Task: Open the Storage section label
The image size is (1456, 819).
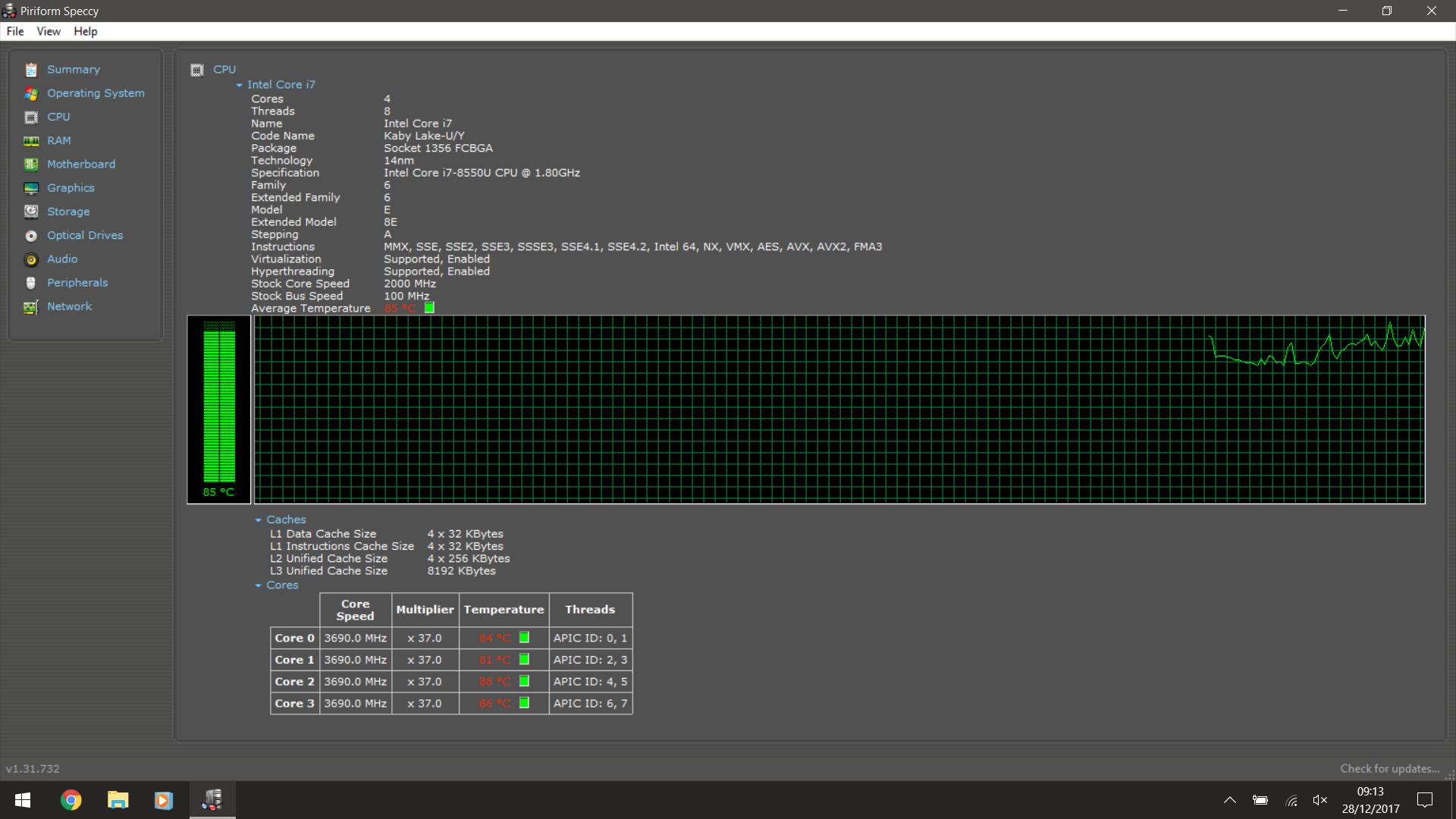Action: 68,212
